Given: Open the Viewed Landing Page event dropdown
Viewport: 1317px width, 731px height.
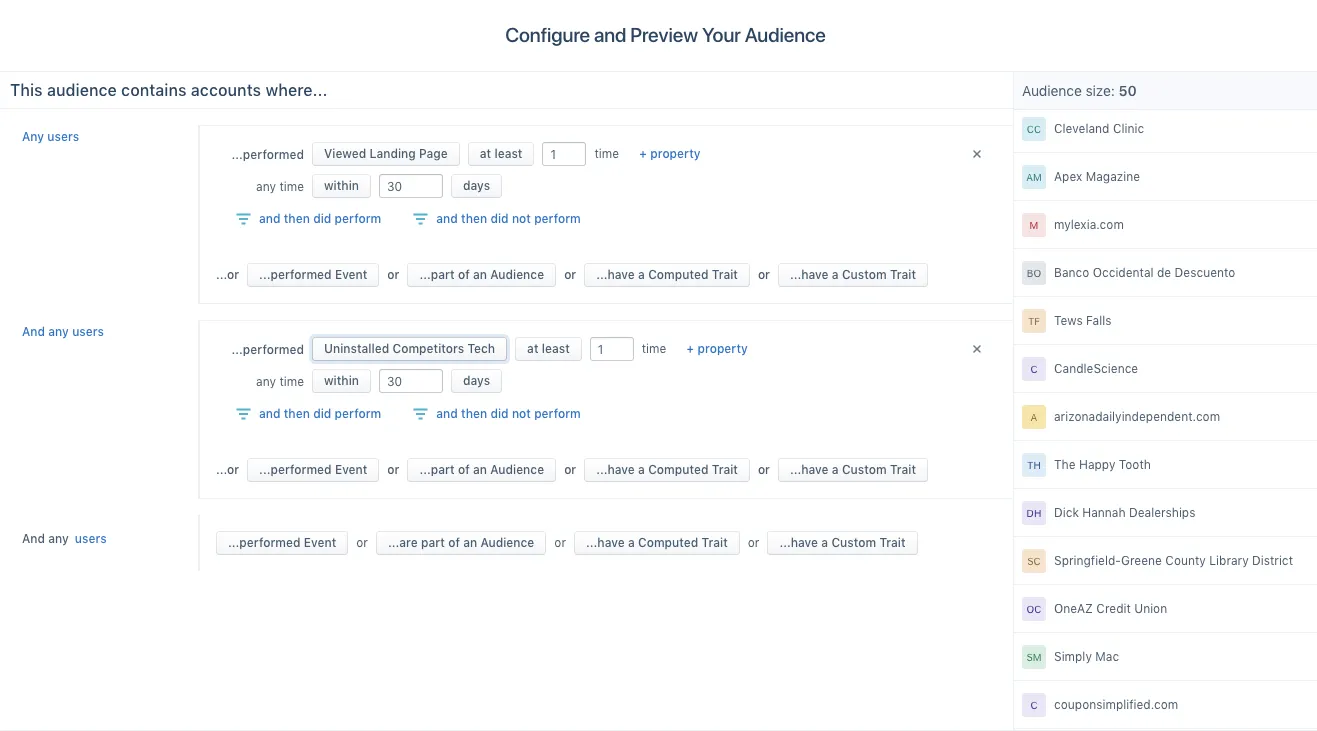Looking at the screenshot, I should coord(385,154).
